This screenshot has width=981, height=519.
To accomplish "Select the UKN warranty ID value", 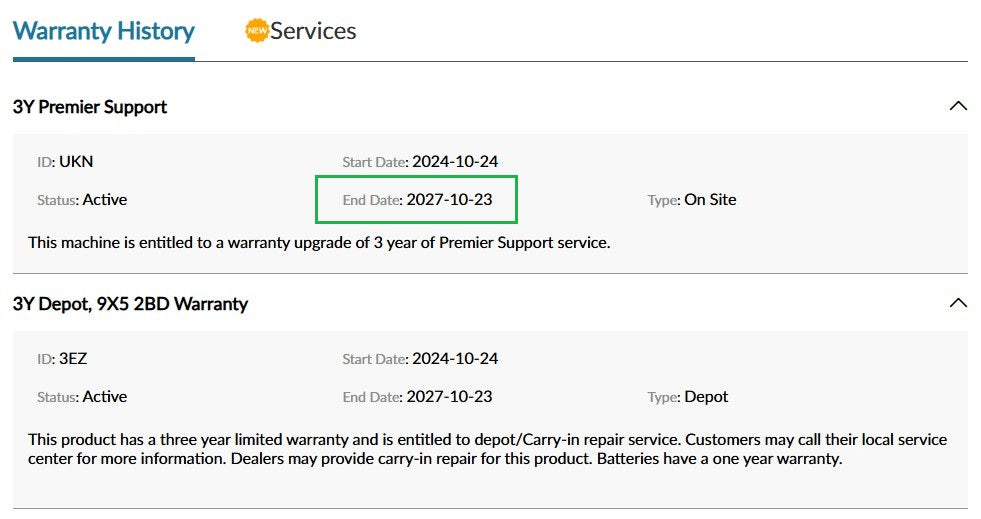I will pos(76,161).
